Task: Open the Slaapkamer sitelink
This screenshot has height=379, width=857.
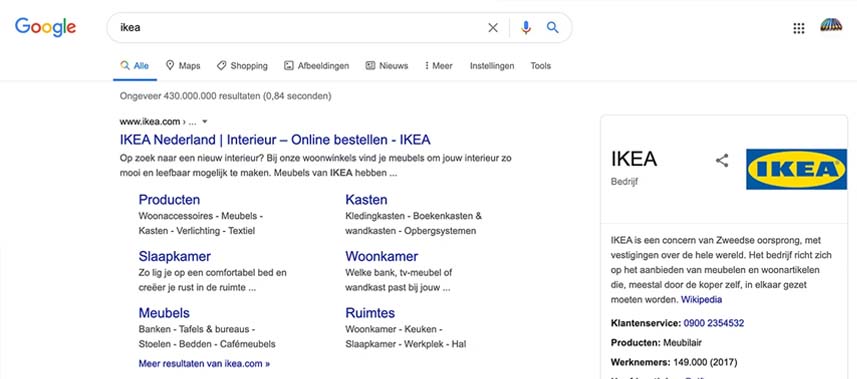Action: click(x=174, y=256)
